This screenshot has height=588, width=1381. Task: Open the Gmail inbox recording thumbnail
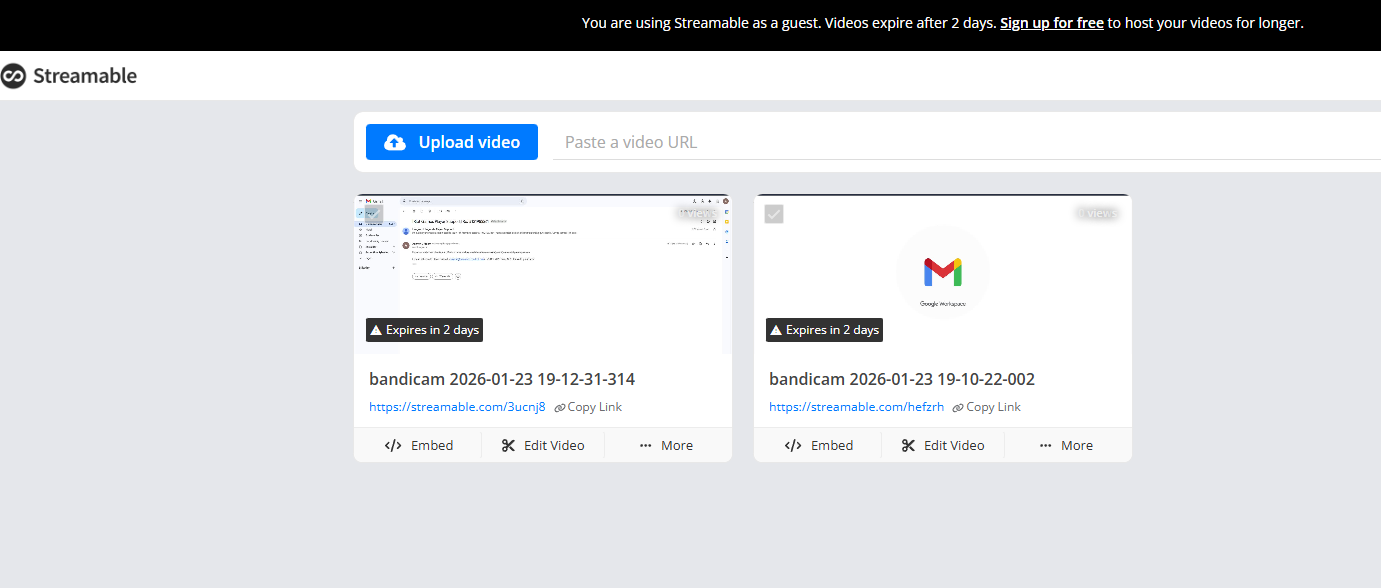543,274
